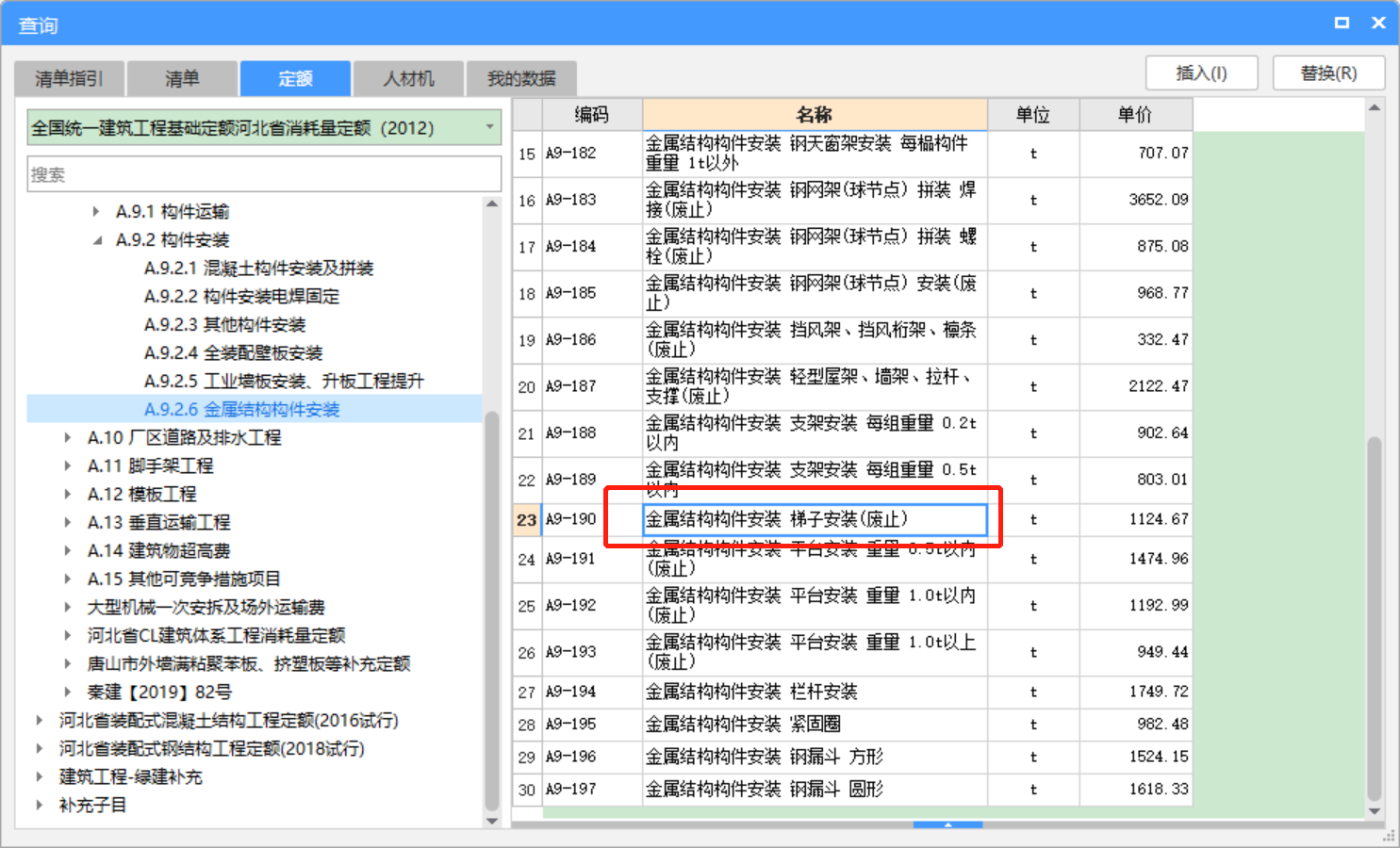
Task: Select row A9-192 平台安装 1.0t以内
Action: point(853,606)
